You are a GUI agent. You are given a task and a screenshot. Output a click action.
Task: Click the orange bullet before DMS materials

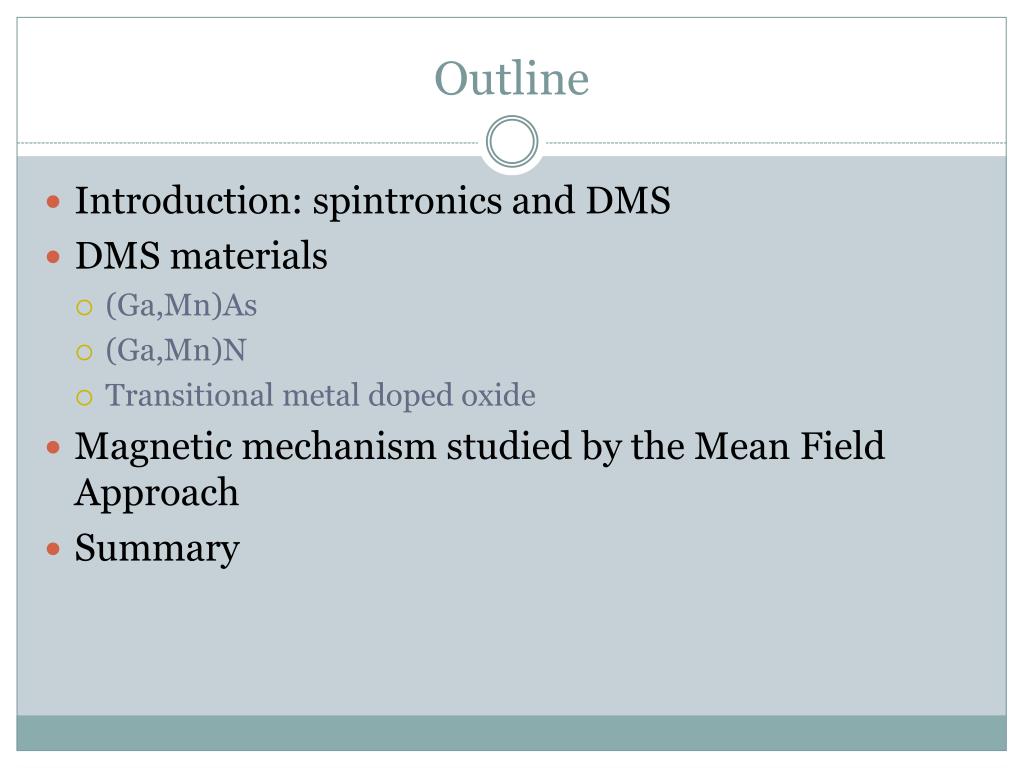coord(54,257)
